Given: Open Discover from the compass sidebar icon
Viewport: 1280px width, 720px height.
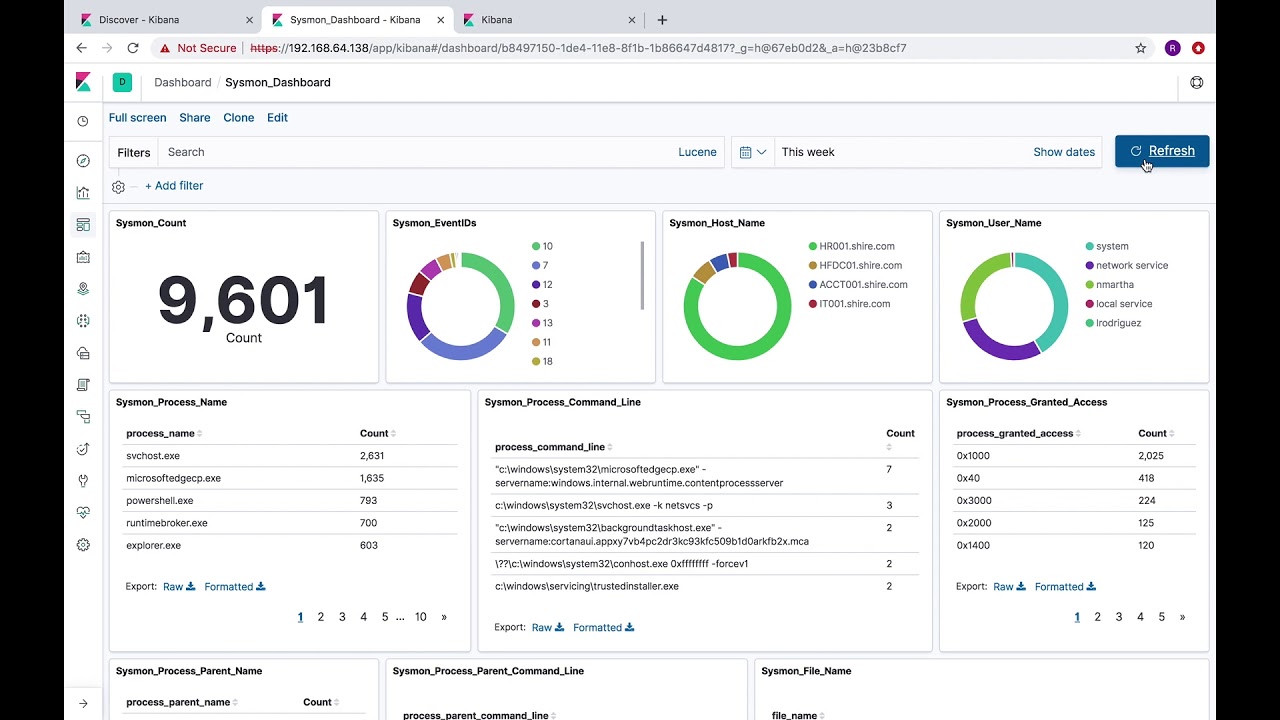Looking at the screenshot, I should coord(83,161).
